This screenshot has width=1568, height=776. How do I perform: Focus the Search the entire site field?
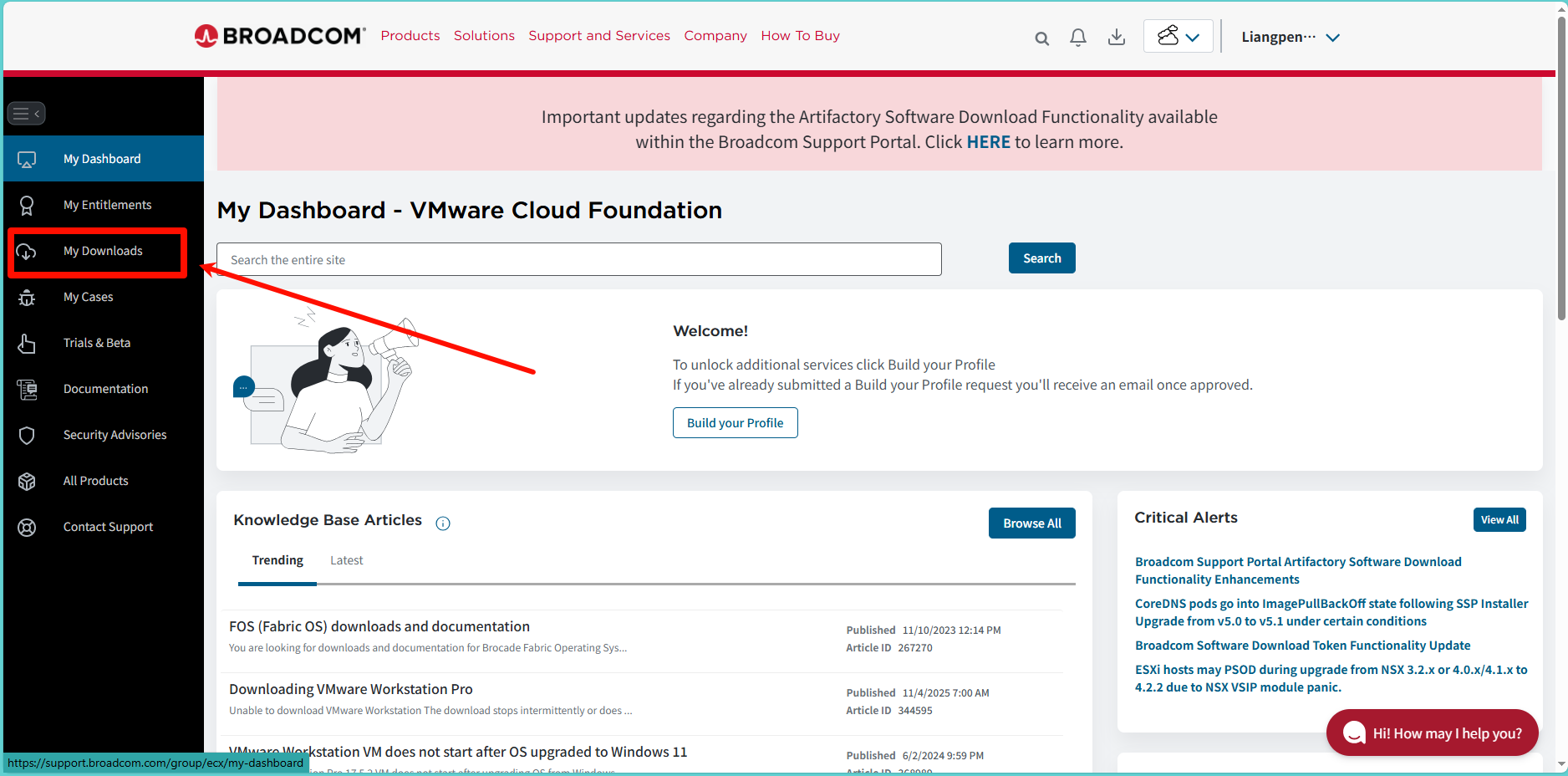point(579,259)
